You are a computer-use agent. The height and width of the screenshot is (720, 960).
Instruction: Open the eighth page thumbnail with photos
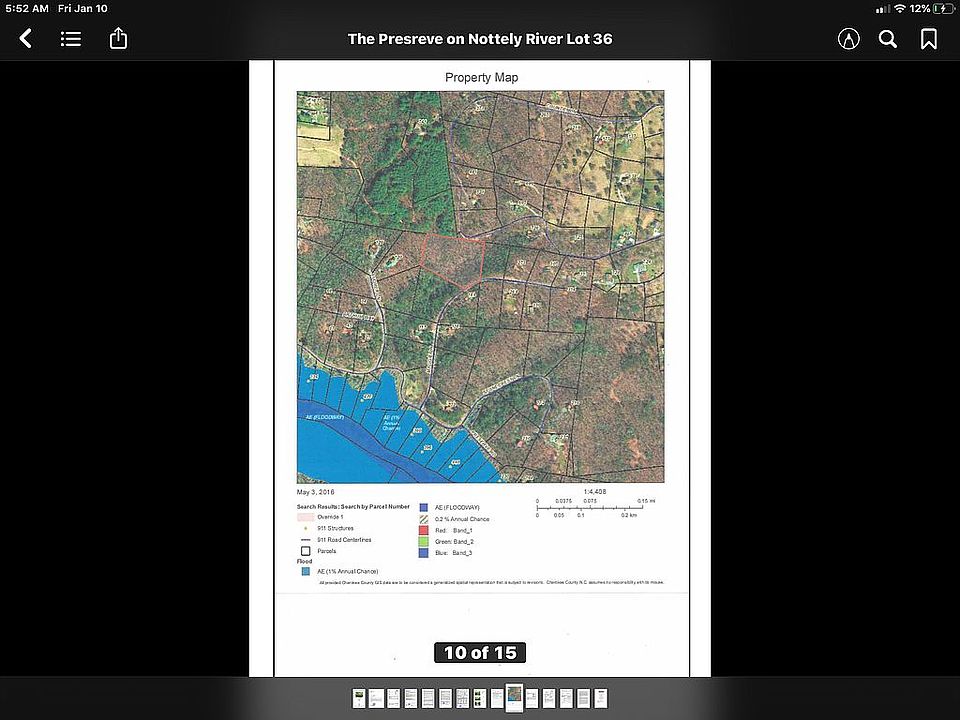[x=479, y=699]
